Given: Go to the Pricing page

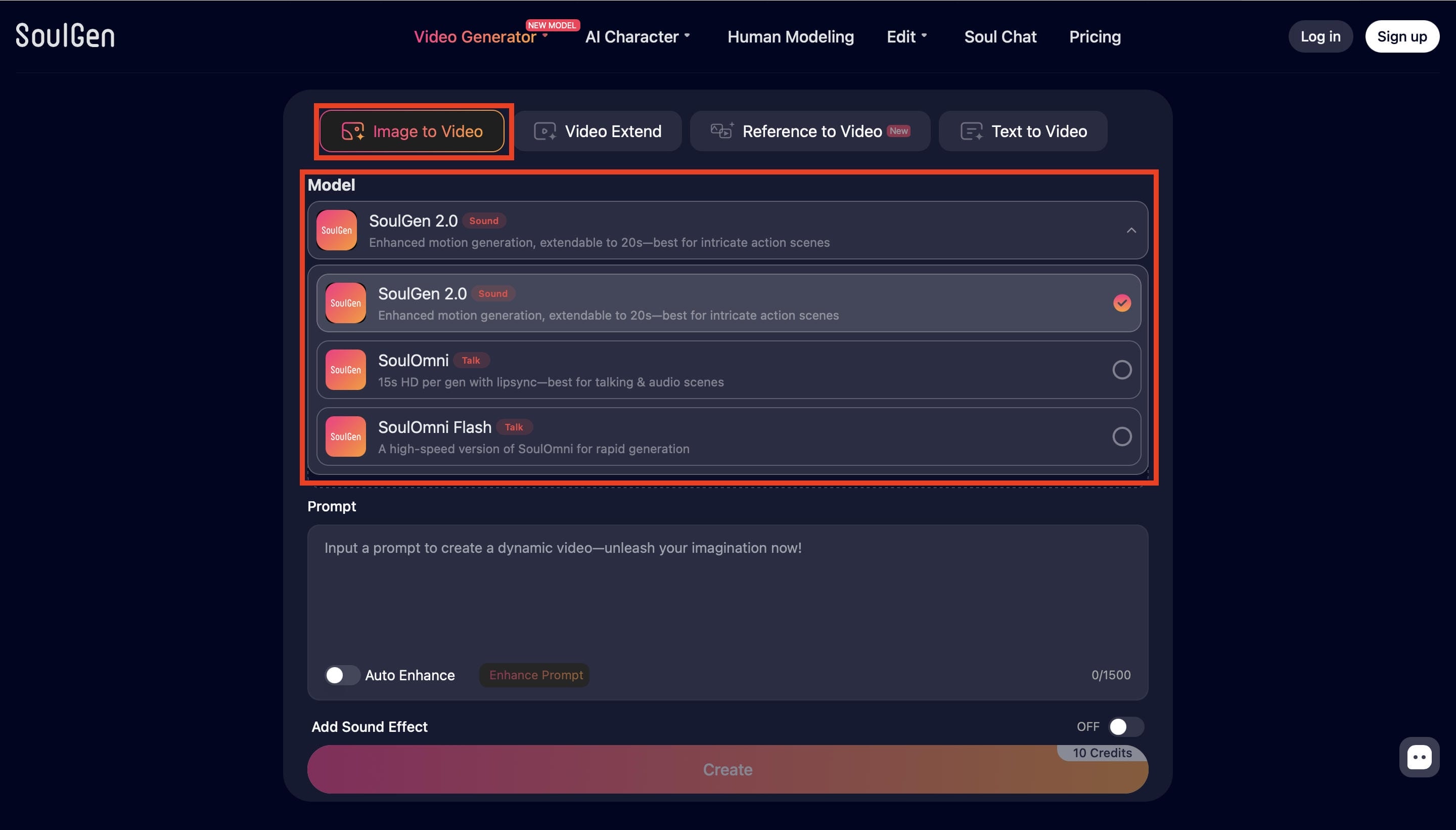Looking at the screenshot, I should point(1095,36).
